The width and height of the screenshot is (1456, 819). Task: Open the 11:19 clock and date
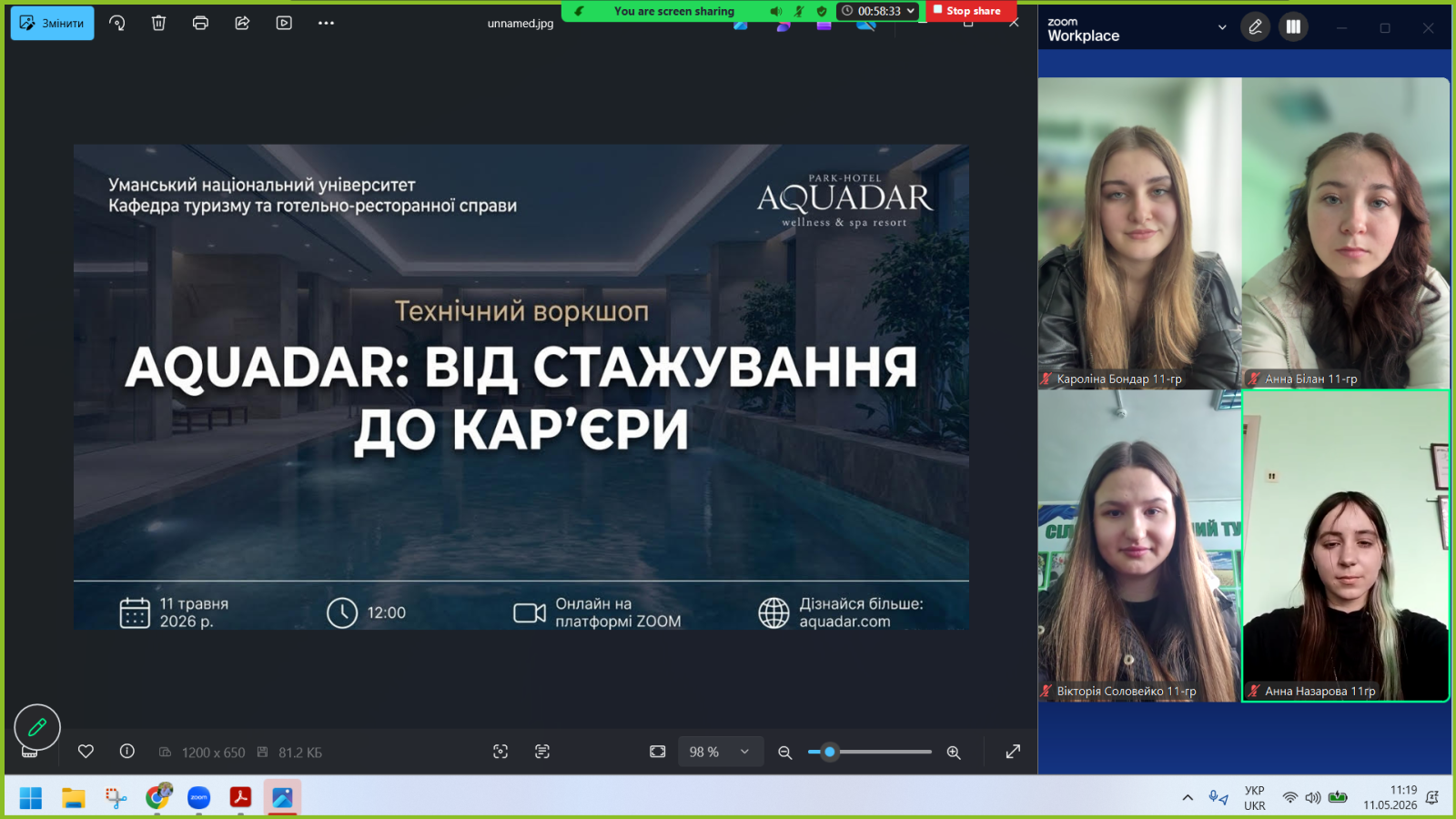[1390, 798]
